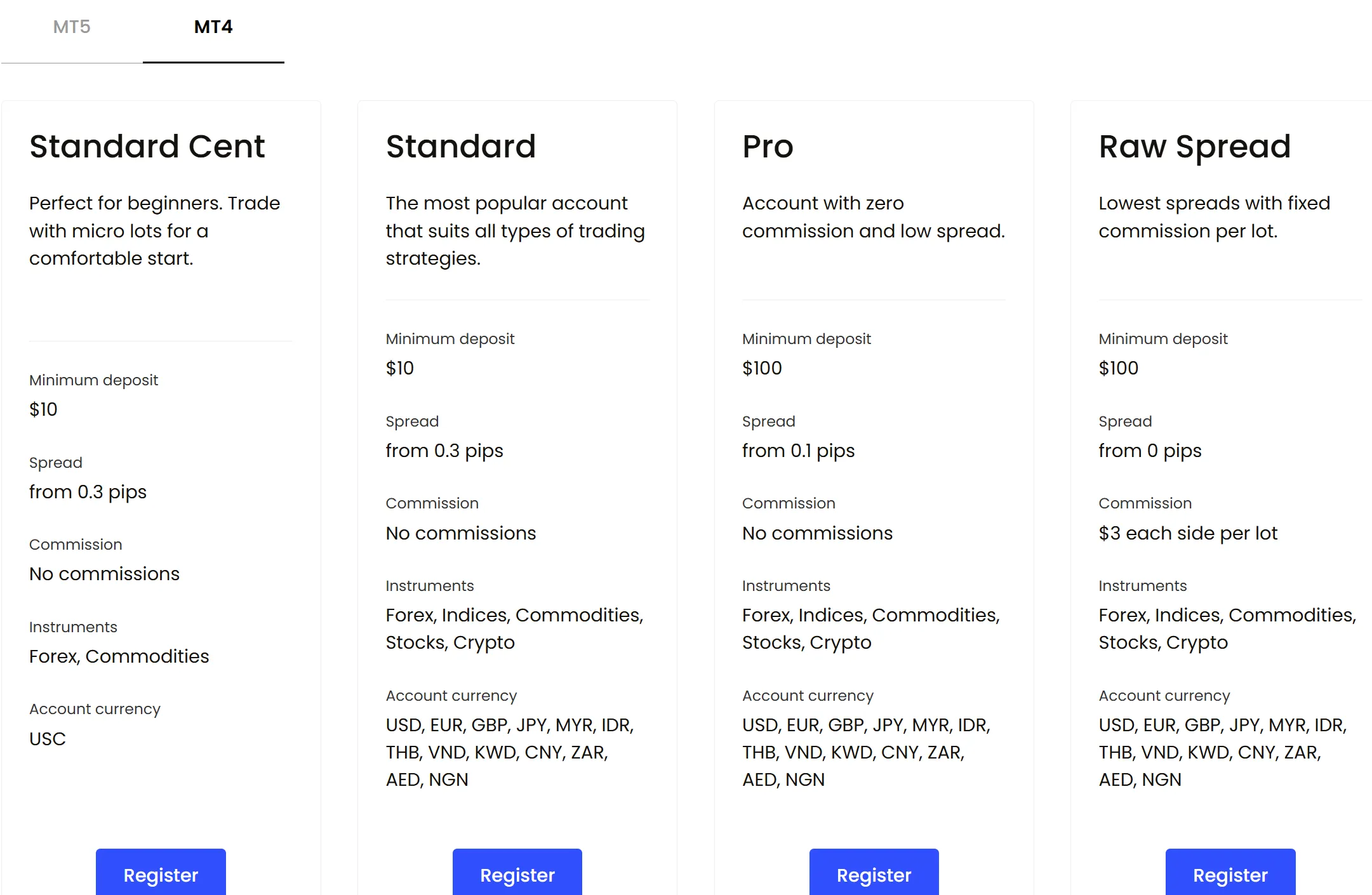1372x895 pixels.
Task: Click the 'Forex, Commodities' instruments text
Action: pos(119,656)
